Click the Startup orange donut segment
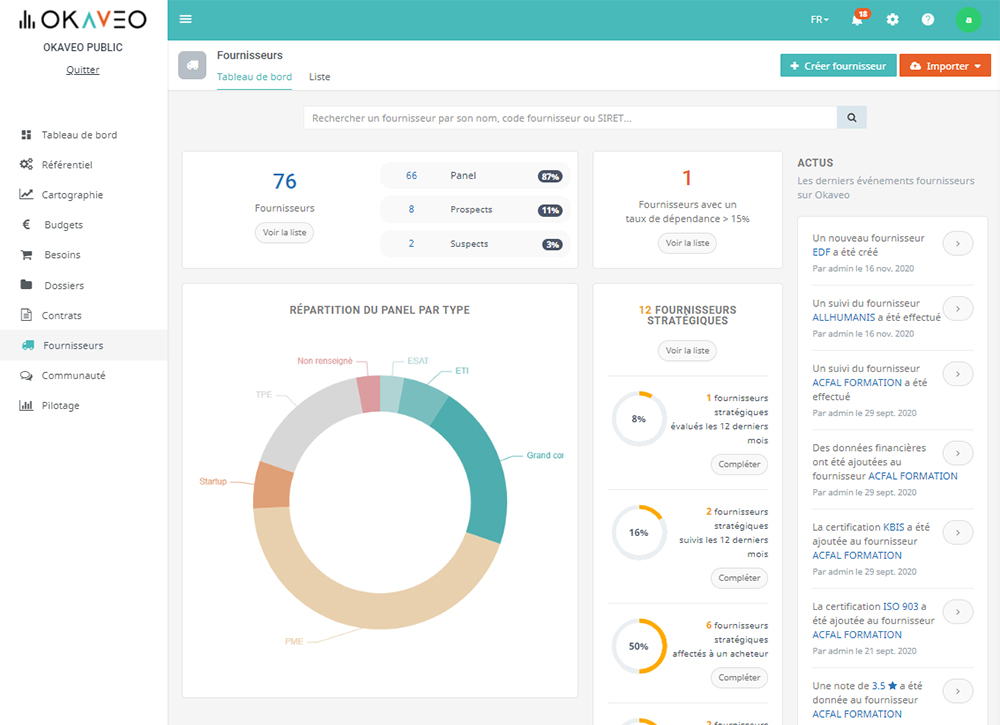 click(272, 486)
